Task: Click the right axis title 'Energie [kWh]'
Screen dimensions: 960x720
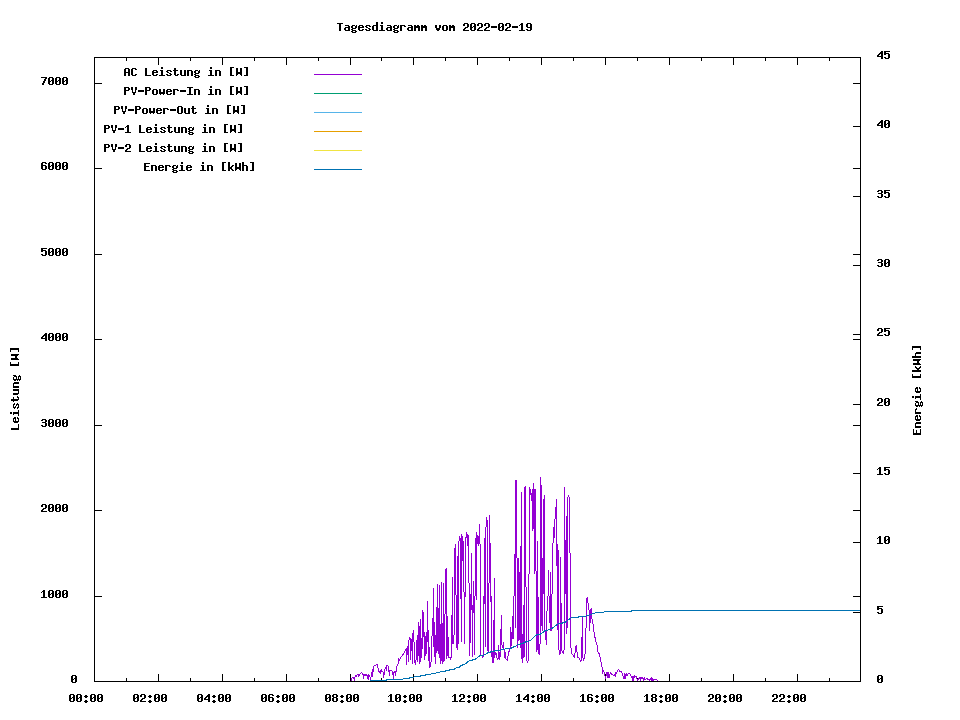Action: (918, 390)
